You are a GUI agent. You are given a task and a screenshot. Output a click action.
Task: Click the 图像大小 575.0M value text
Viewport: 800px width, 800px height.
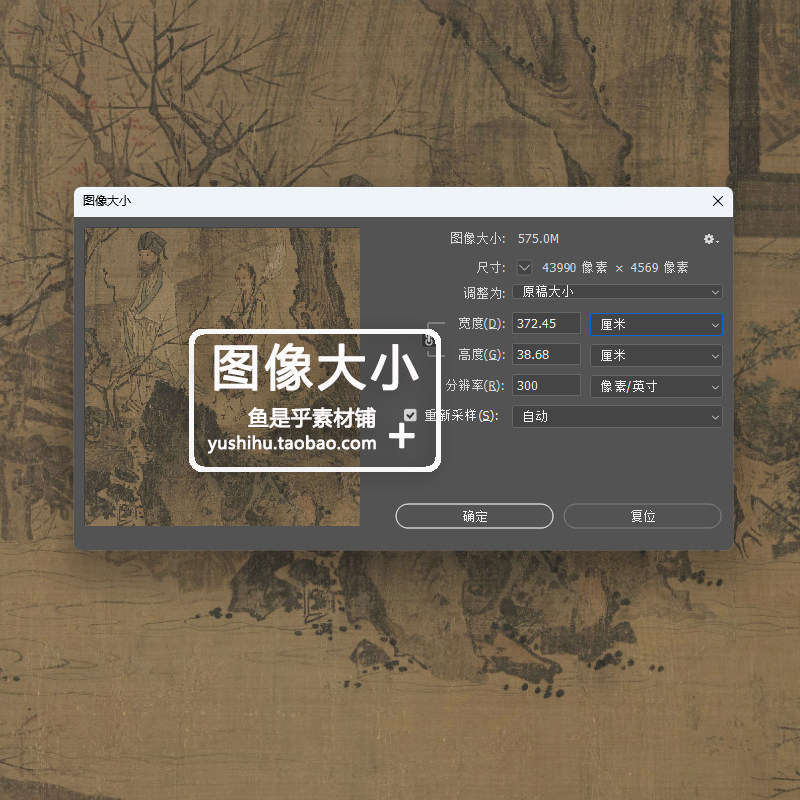pyautogui.click(x=538, y=239)
